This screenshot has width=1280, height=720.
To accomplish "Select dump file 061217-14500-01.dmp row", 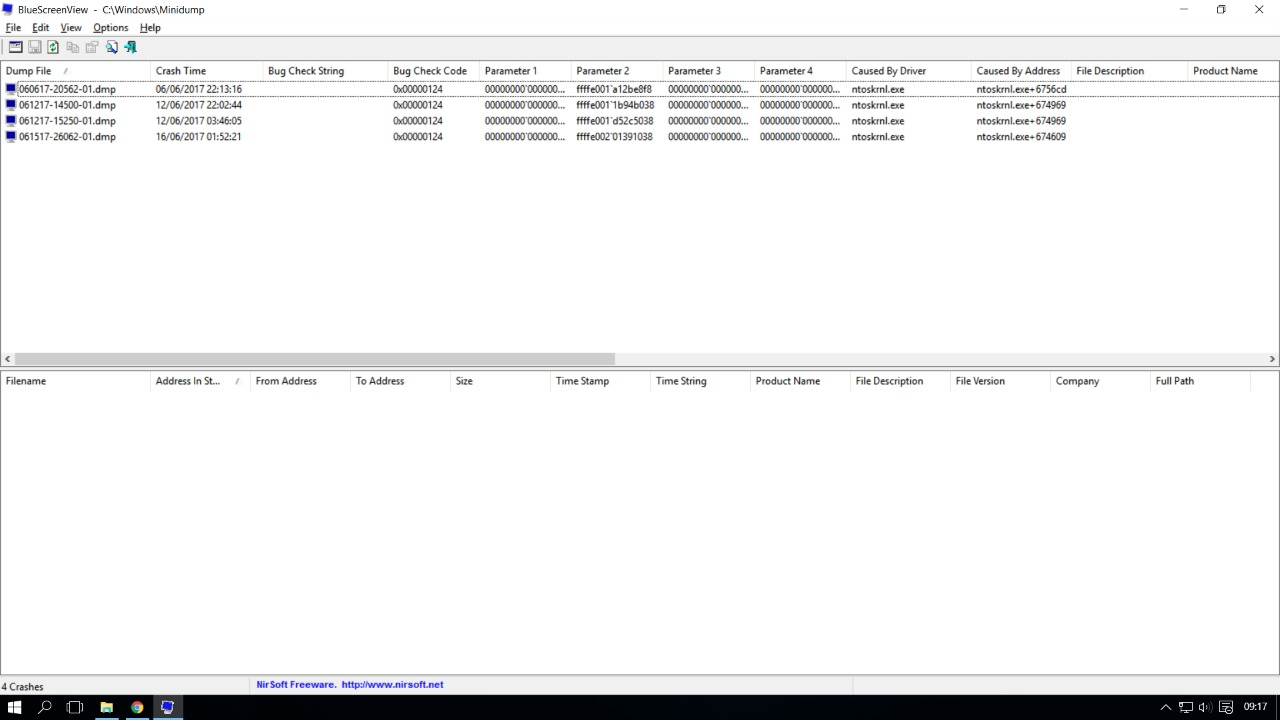I will [x=639, y=105].
